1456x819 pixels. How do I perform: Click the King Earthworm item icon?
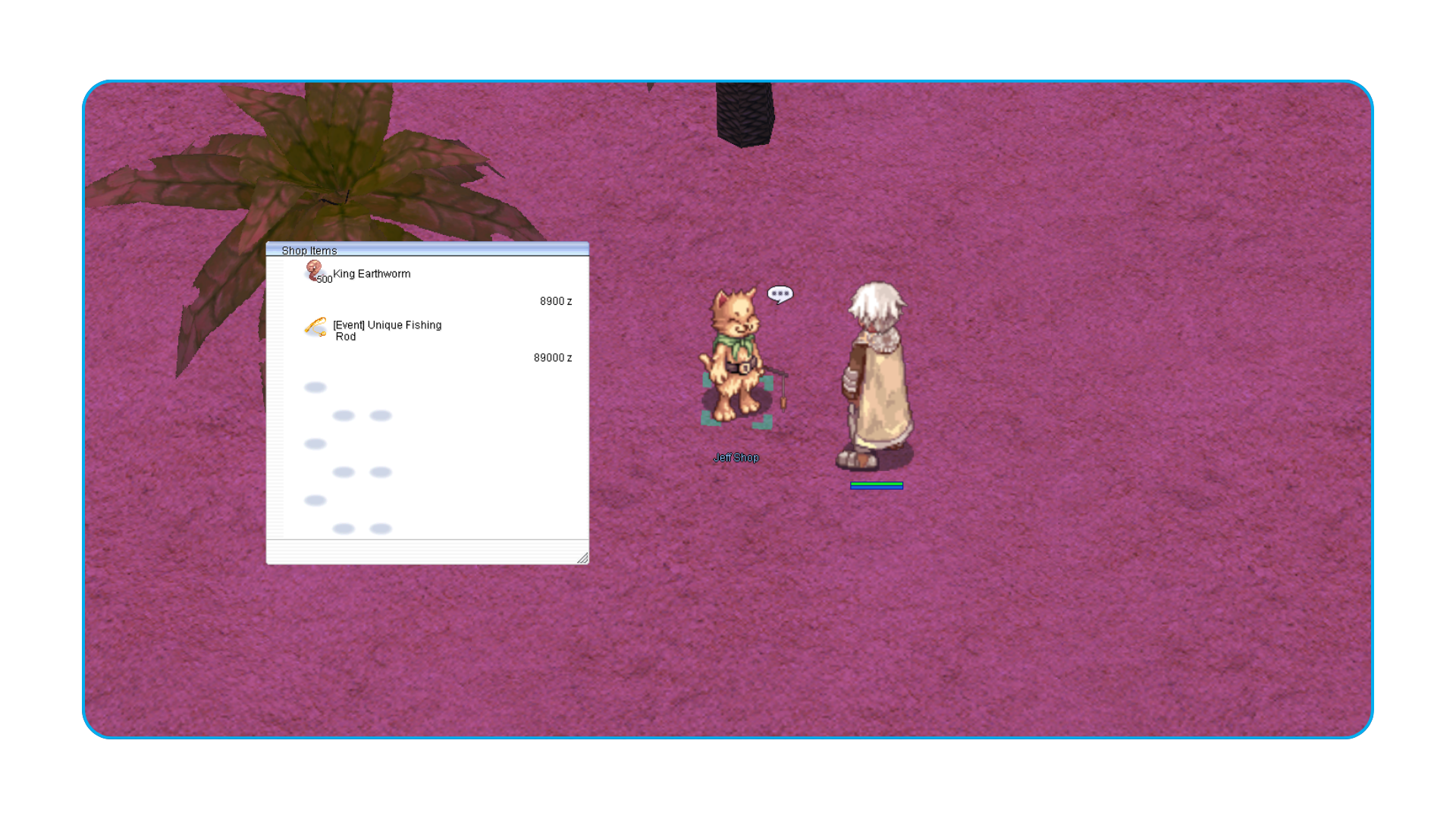point(314,270)
